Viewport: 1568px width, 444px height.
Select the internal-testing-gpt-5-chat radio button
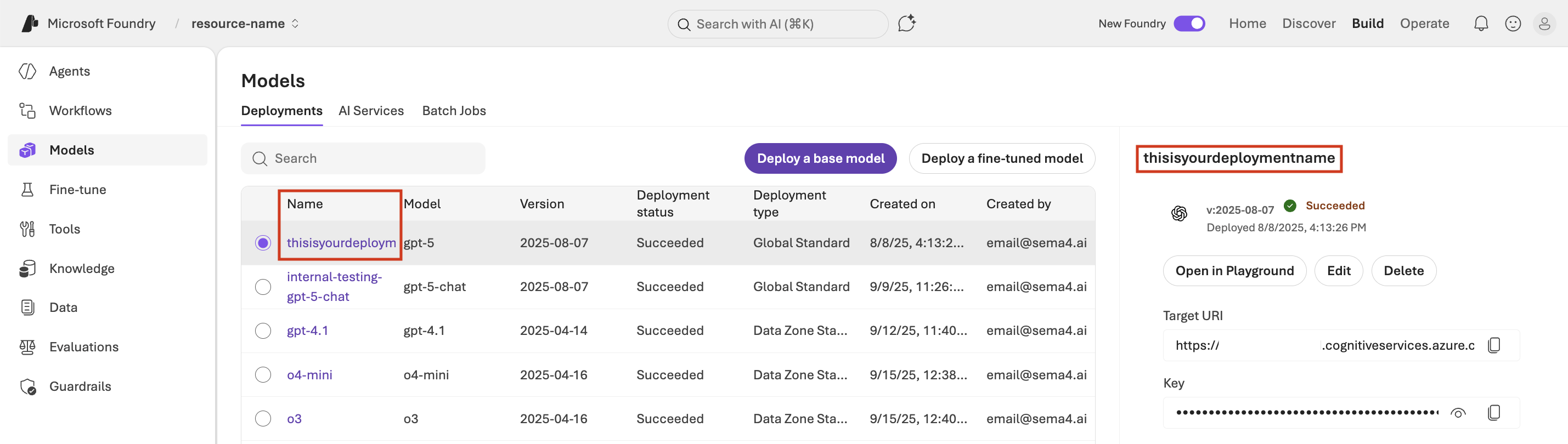[263, 287]
